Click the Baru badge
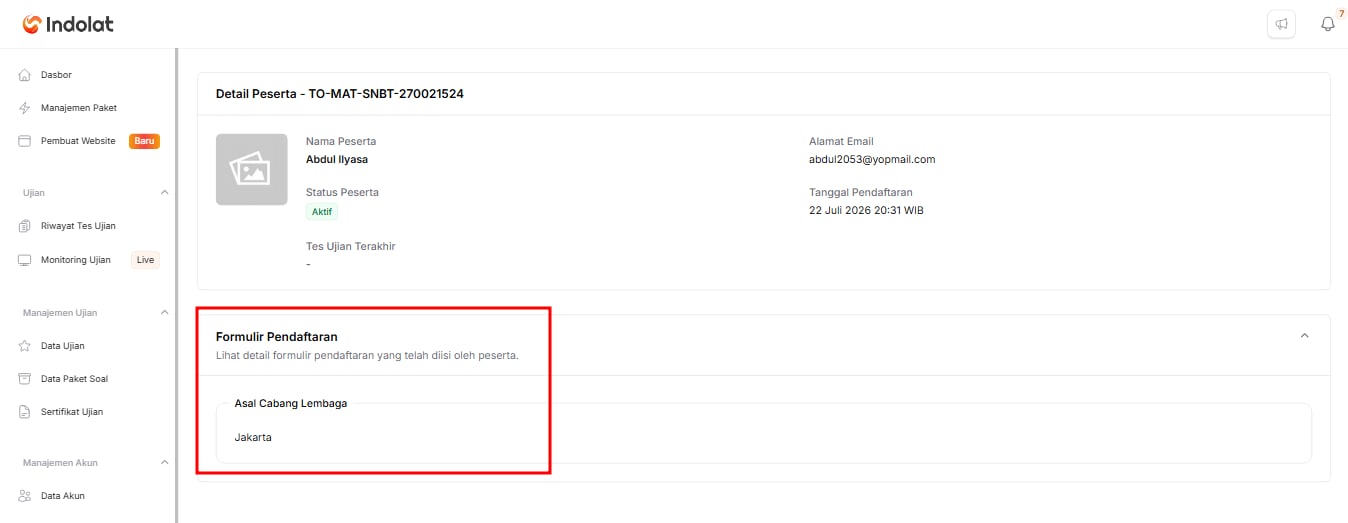This screenshot has height=523, width=1348. [x=144, y=141]
